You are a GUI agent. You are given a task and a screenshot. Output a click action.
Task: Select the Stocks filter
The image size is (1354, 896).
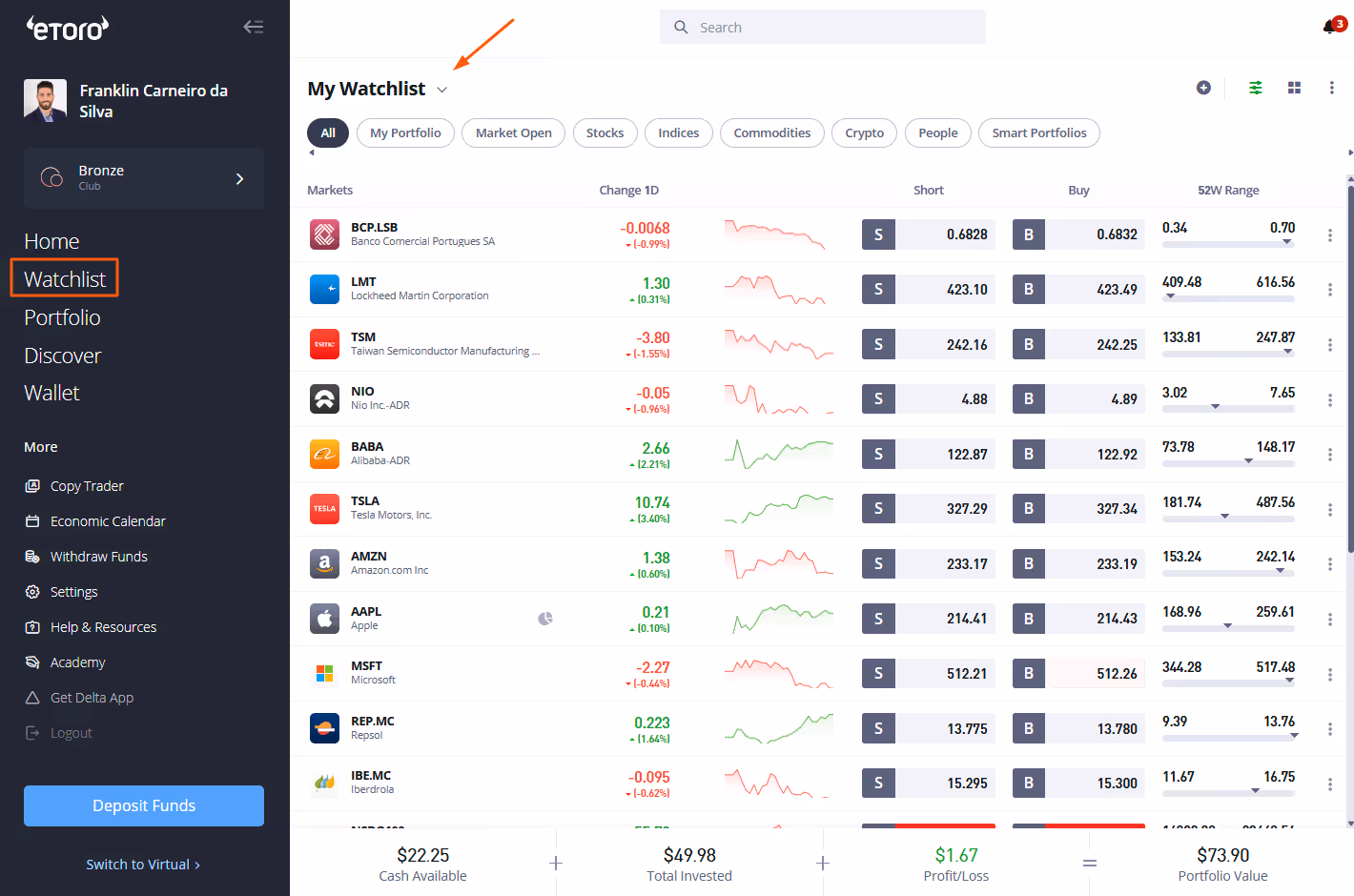pos(605,132)
